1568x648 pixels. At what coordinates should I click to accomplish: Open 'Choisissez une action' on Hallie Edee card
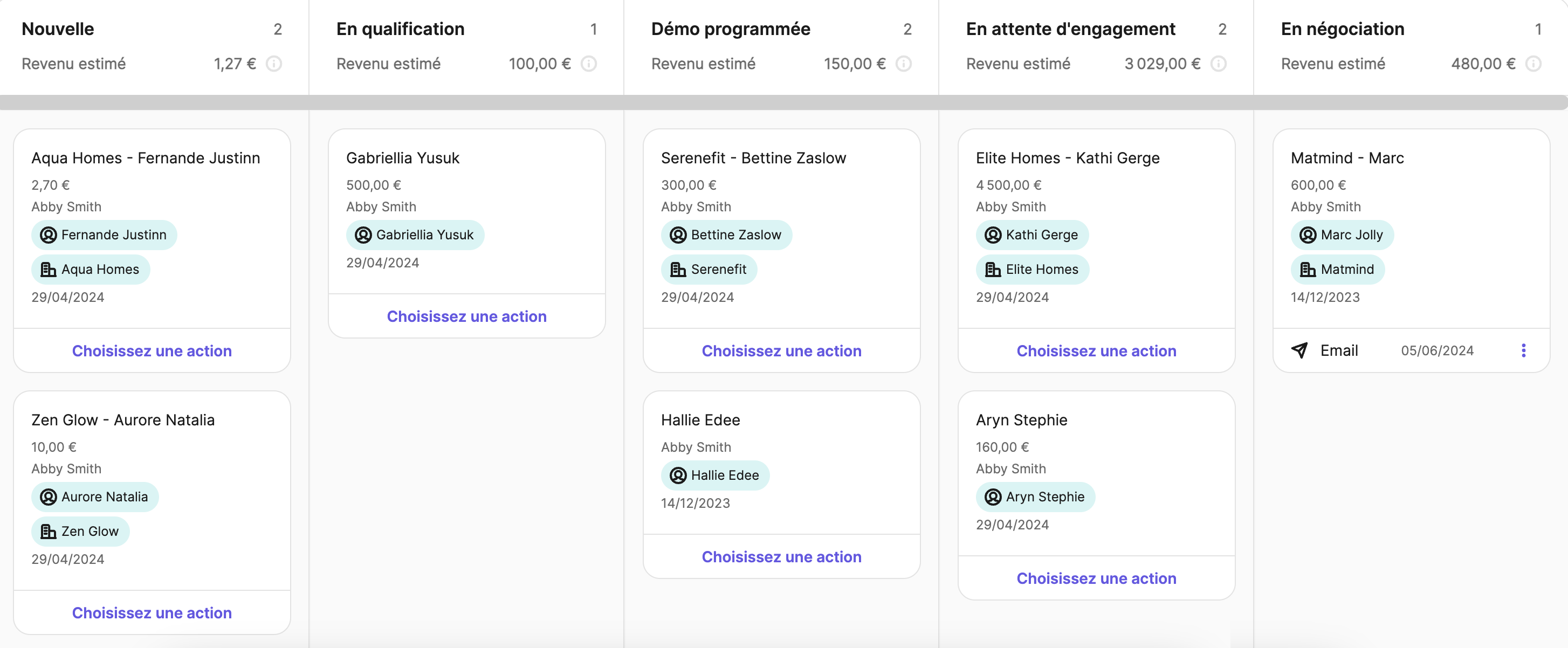coord(781,557)
